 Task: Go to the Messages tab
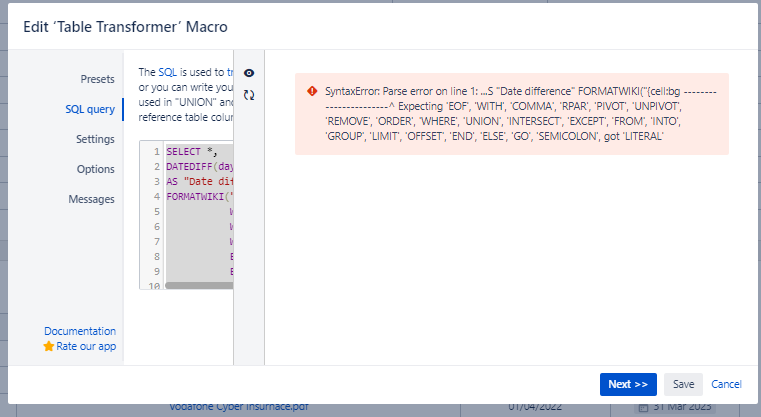click(91, 200)
